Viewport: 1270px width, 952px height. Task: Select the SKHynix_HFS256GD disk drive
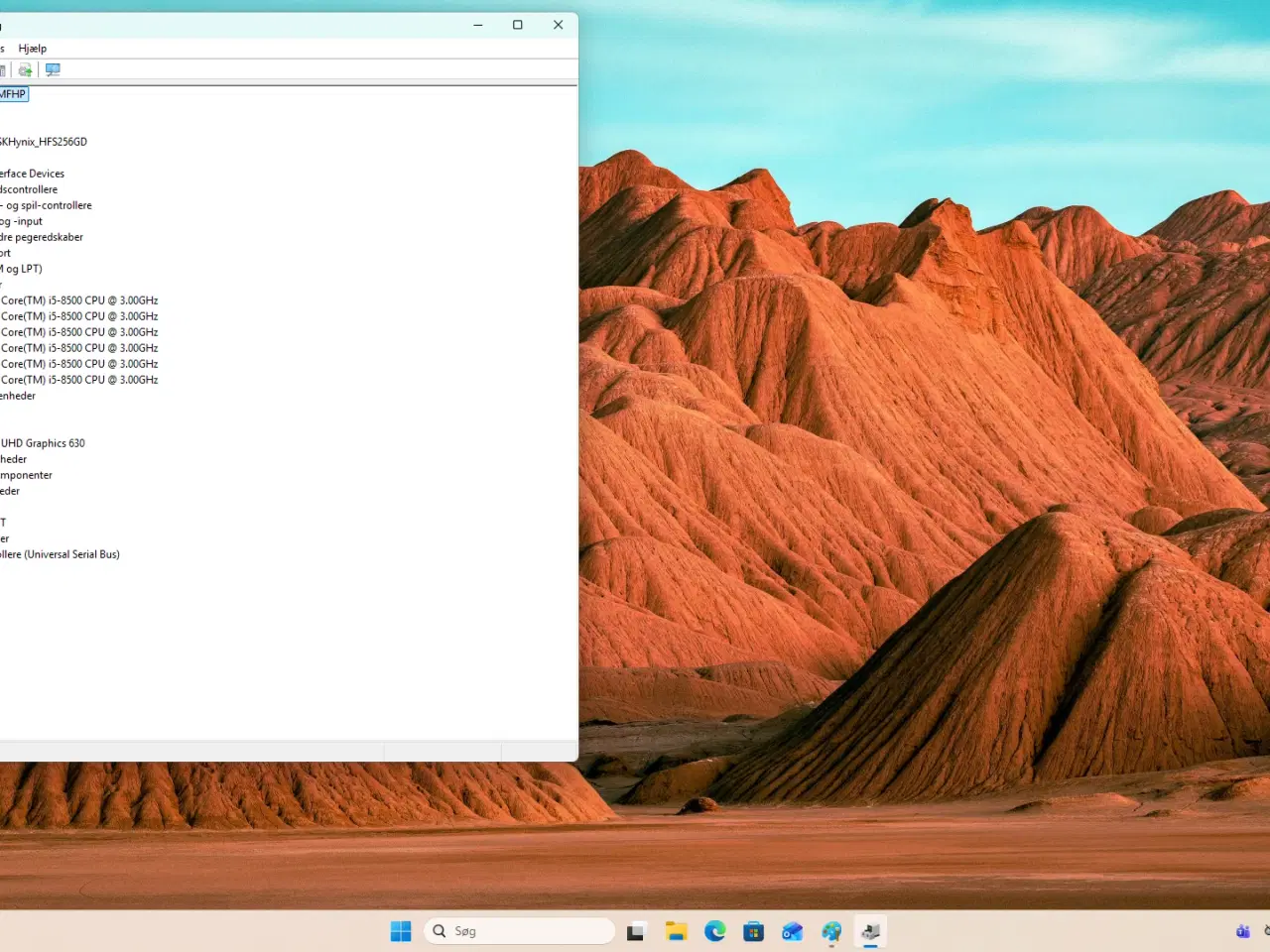[44, 141]
